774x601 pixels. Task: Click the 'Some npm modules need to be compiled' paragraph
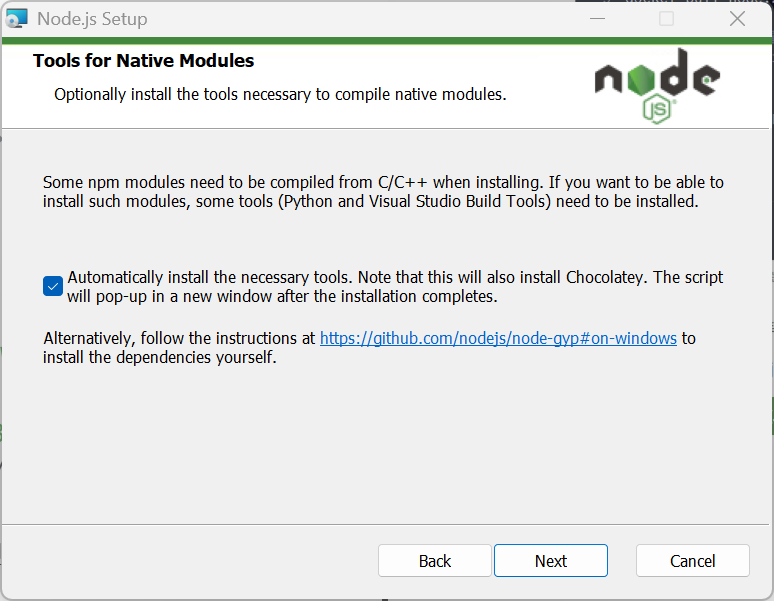(383, 192)
